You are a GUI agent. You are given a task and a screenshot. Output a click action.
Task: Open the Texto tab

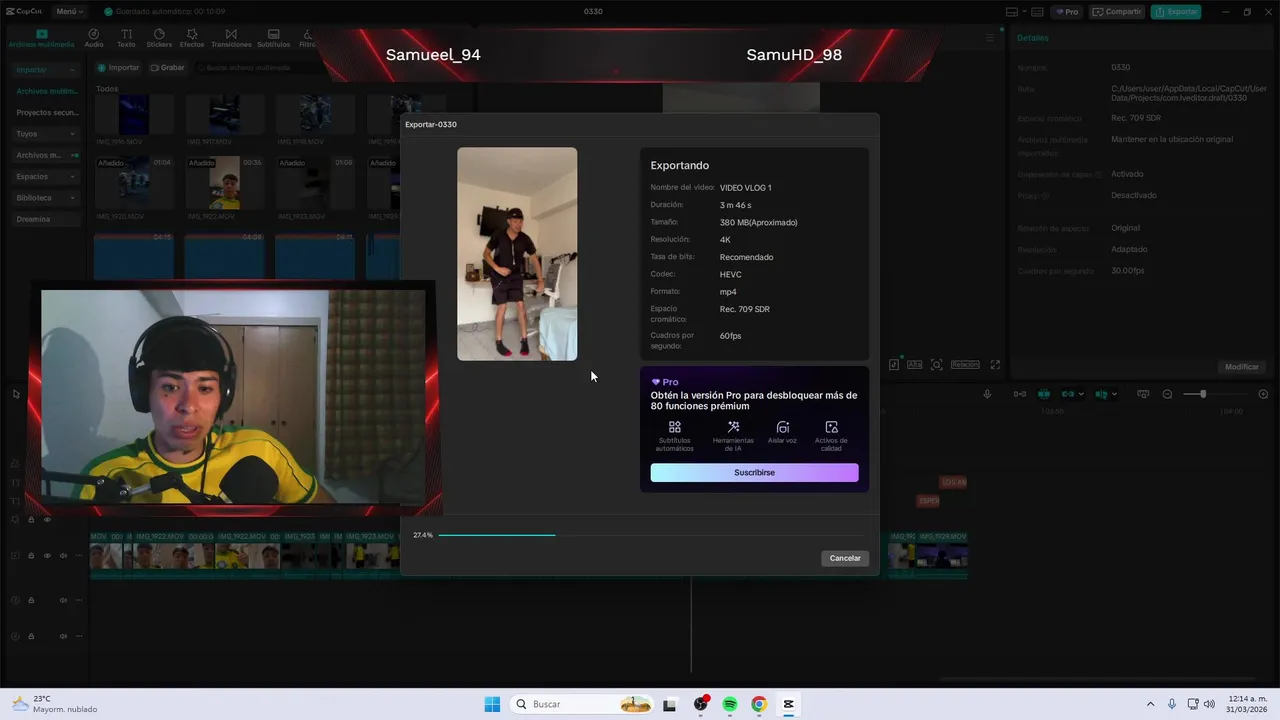tap(126, 39)
